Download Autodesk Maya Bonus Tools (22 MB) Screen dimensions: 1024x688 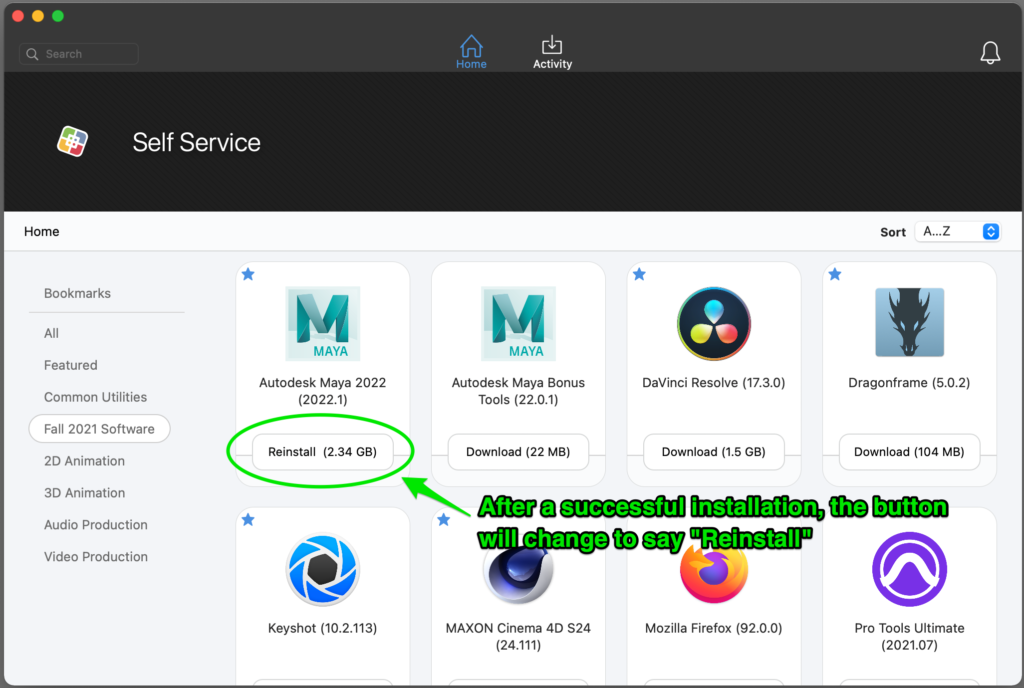[518, 452]
